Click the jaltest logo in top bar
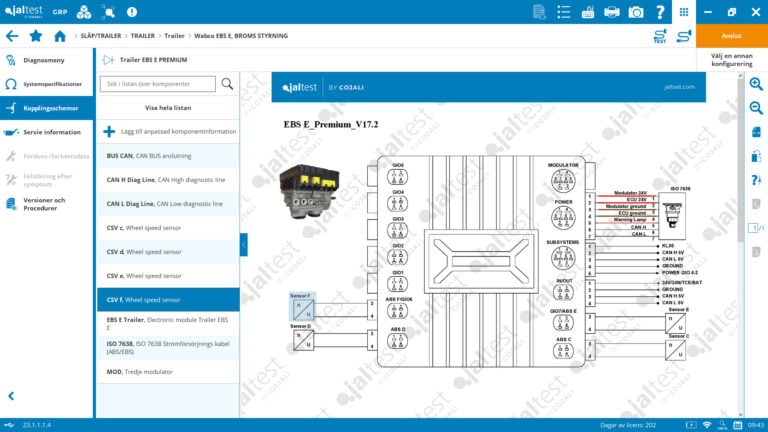This screenshot has height=432, width=768. coord(24,11)
